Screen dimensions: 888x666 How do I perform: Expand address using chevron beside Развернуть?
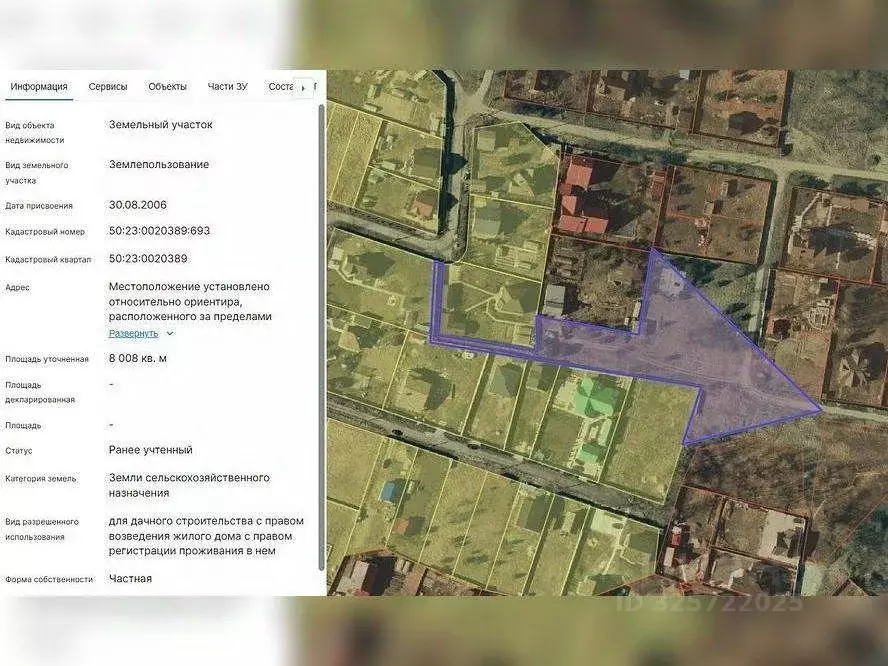pyautogui.click(x=170, y=334)
